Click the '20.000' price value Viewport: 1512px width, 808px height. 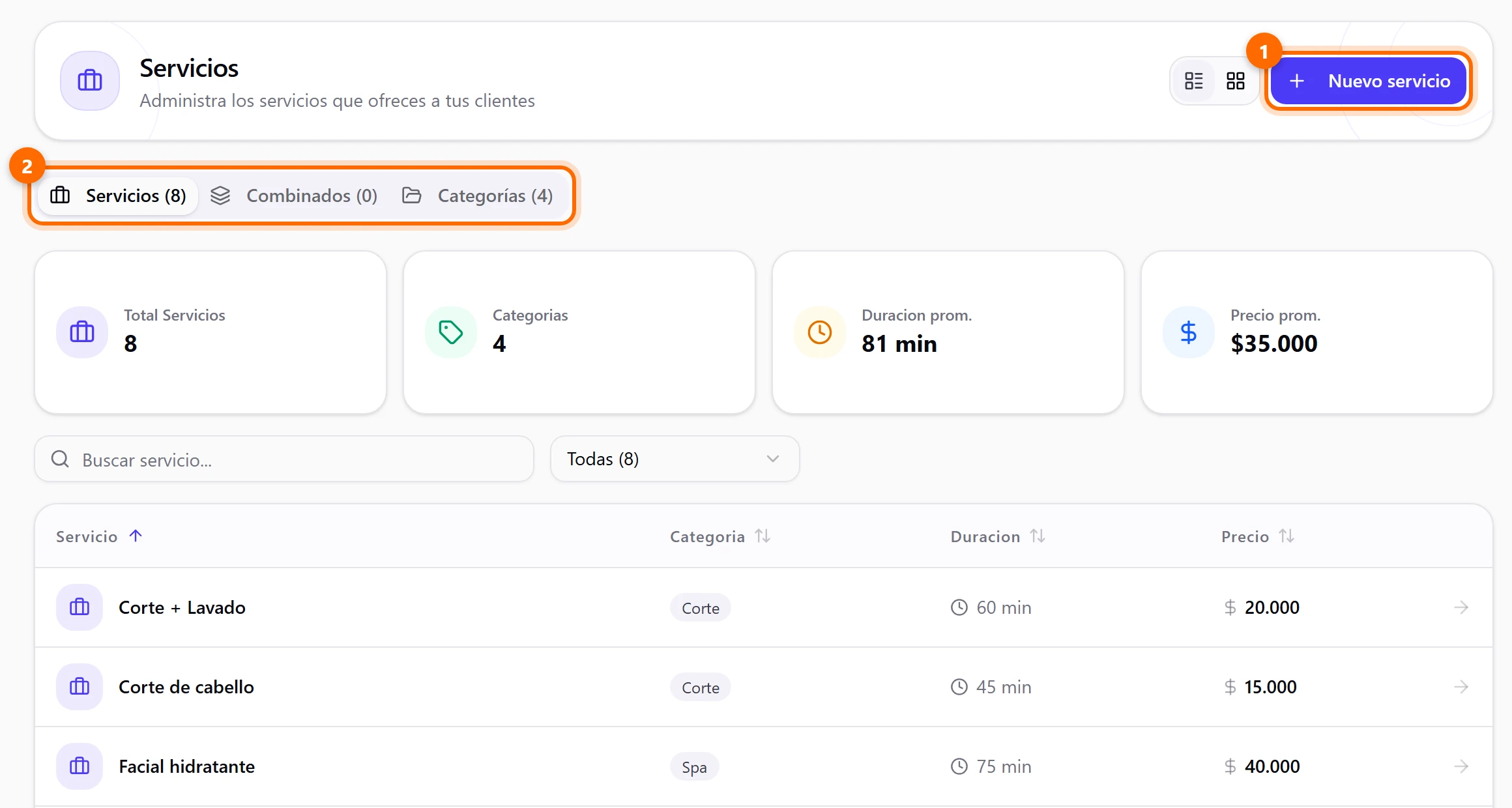pyautogui.click(x=1272, y=607)
